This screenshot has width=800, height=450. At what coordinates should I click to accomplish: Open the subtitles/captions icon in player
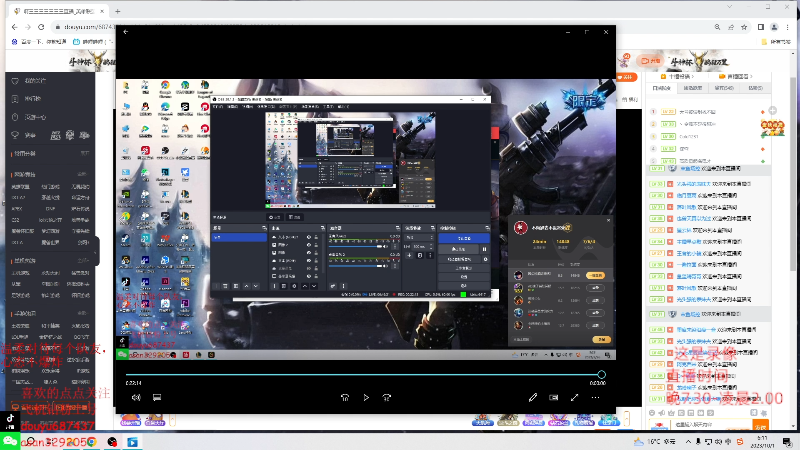(157, 397)
